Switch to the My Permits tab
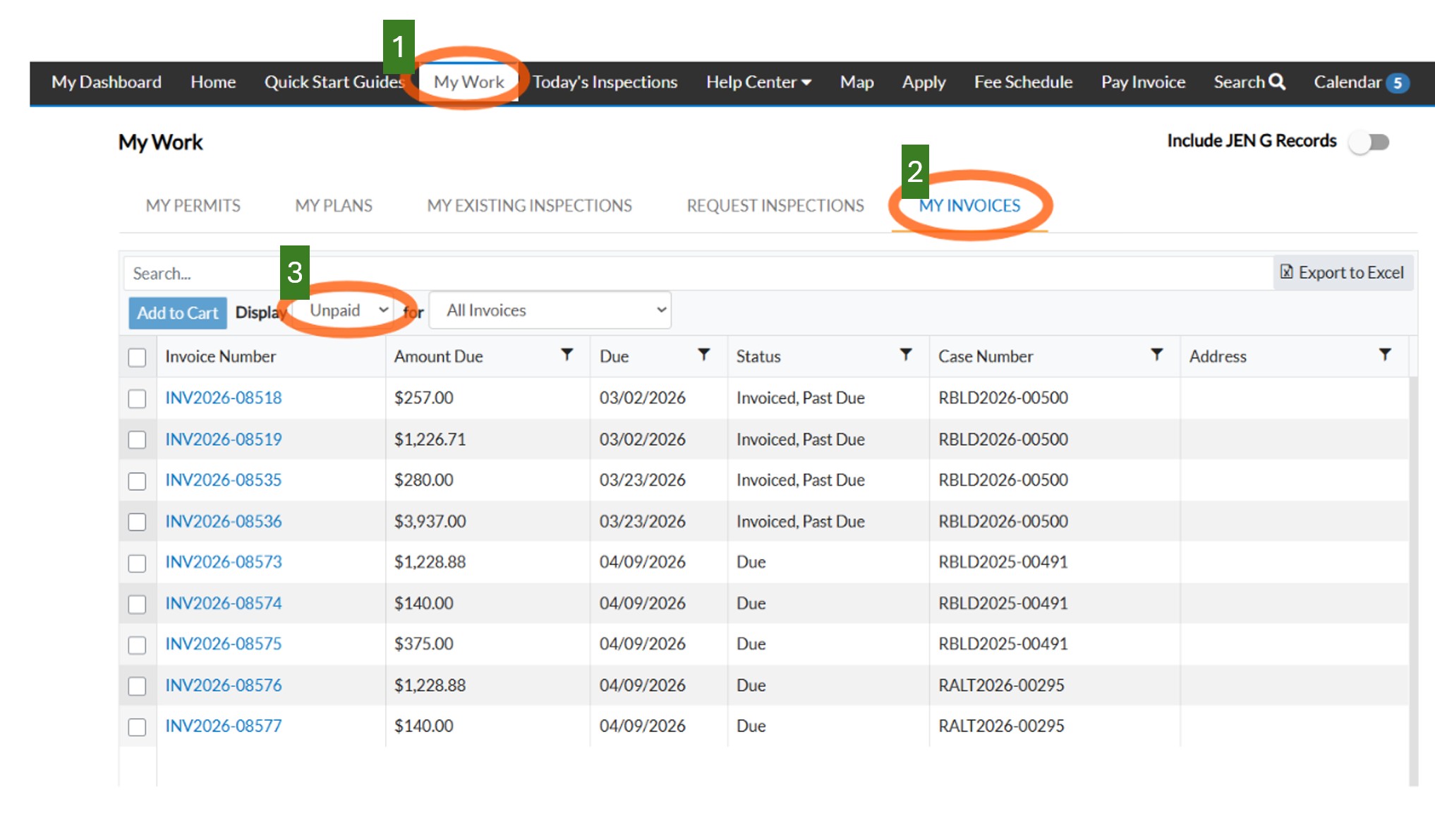The image size is (1435, 840). click(193, 205)
